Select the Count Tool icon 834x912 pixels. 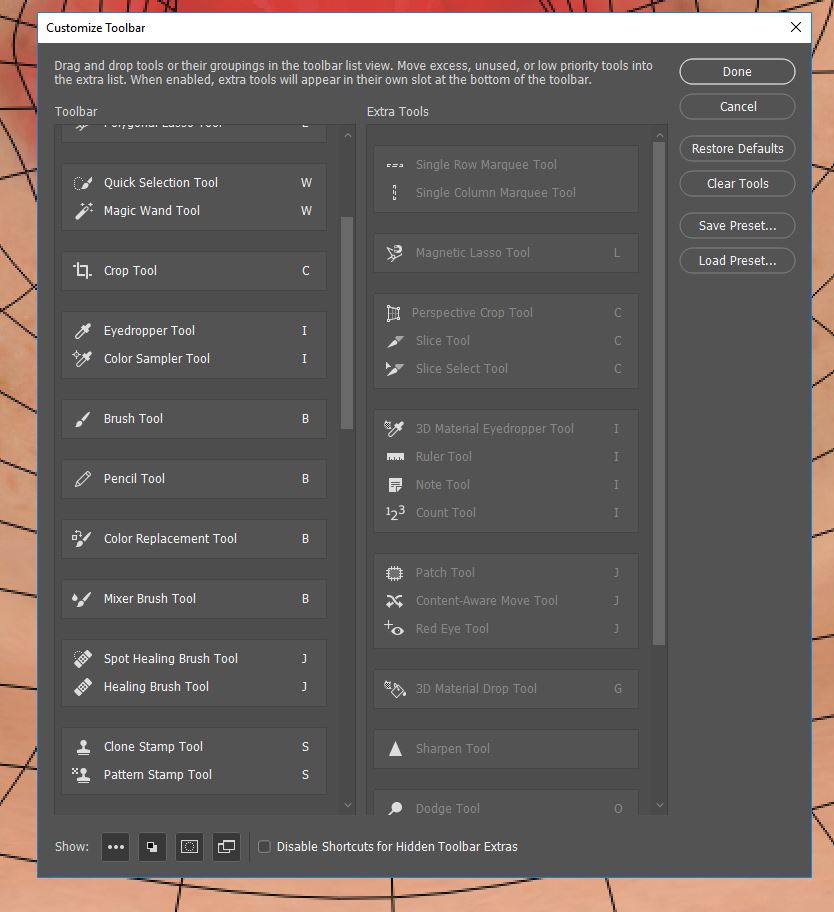[394, 512]
